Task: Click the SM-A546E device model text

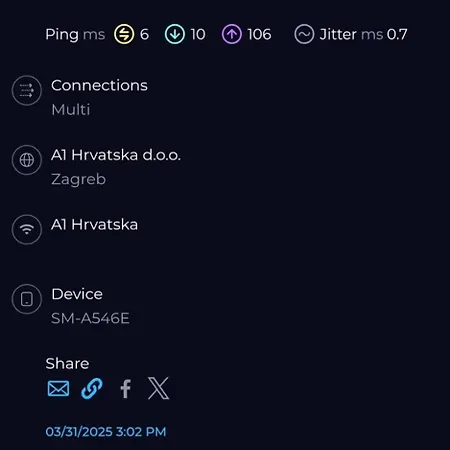Action: pyautogui.click(x=90, y=318)
